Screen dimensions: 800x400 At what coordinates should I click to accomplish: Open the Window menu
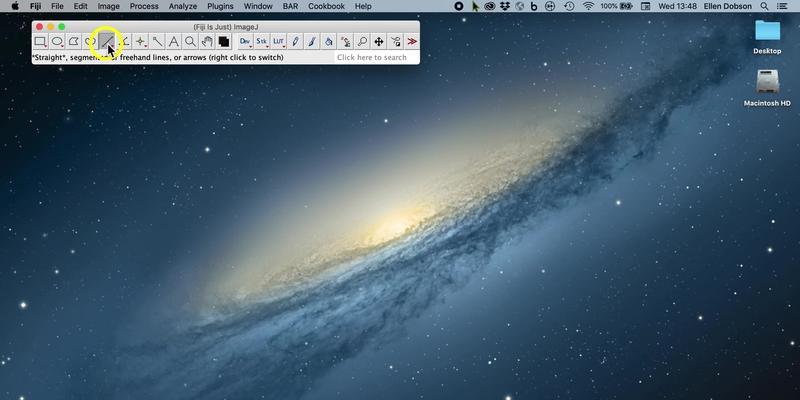(x=258, y=6)
